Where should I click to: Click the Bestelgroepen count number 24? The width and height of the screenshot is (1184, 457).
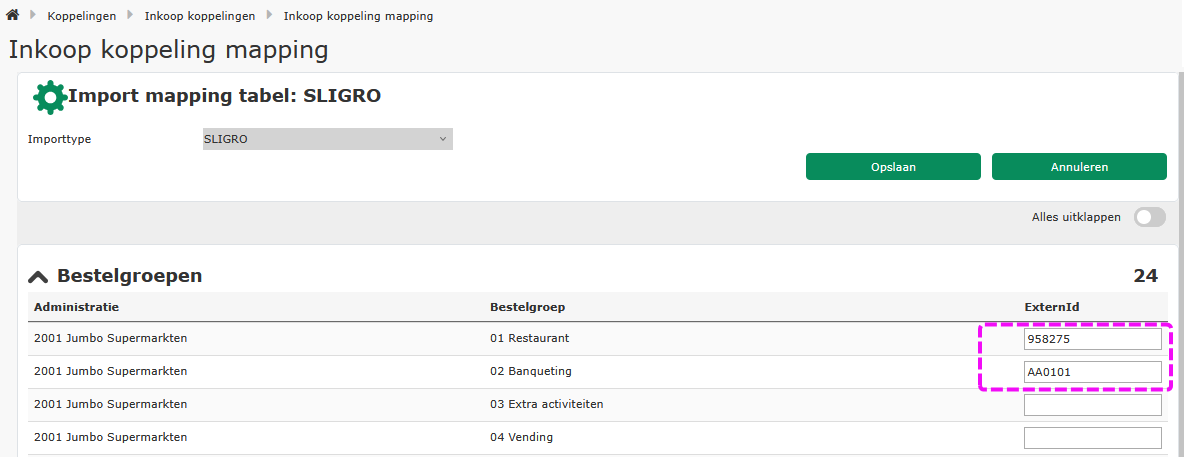pyautogui.click(x=1145, y=276)
